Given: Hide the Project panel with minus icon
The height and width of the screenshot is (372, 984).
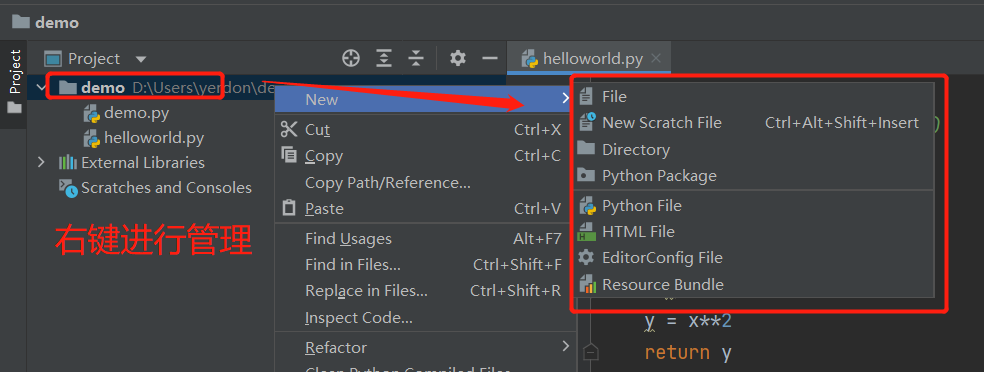Looking at the screenshot, I should point(490,58).
